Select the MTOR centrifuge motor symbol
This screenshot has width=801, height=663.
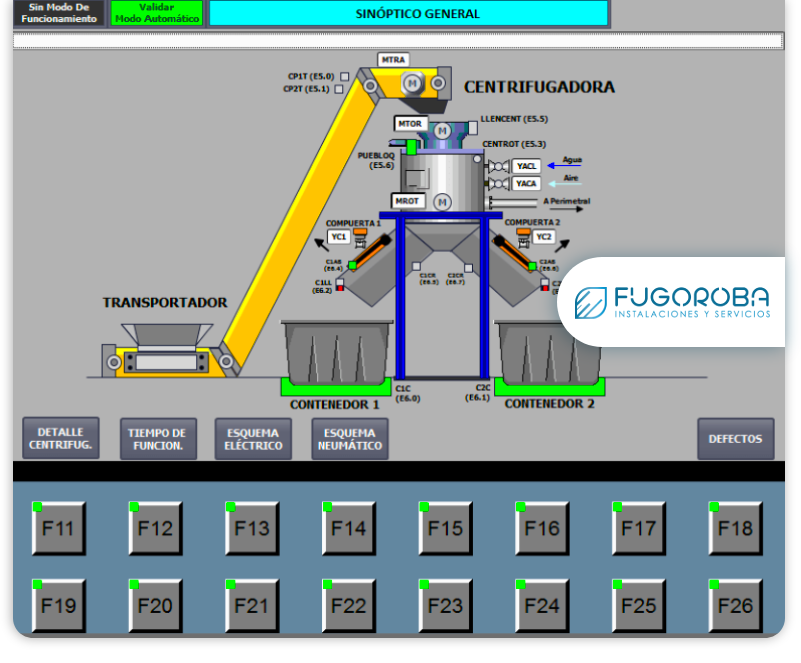[443, 130]
